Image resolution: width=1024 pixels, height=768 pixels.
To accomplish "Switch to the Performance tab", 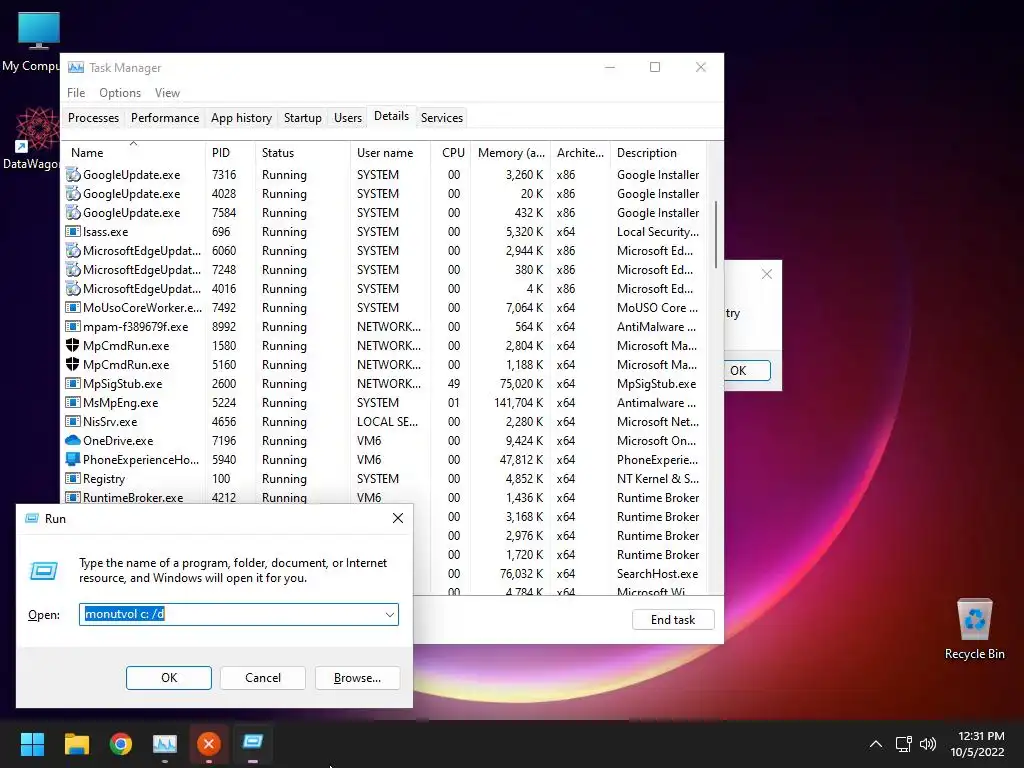I will [x=165, y=118].
